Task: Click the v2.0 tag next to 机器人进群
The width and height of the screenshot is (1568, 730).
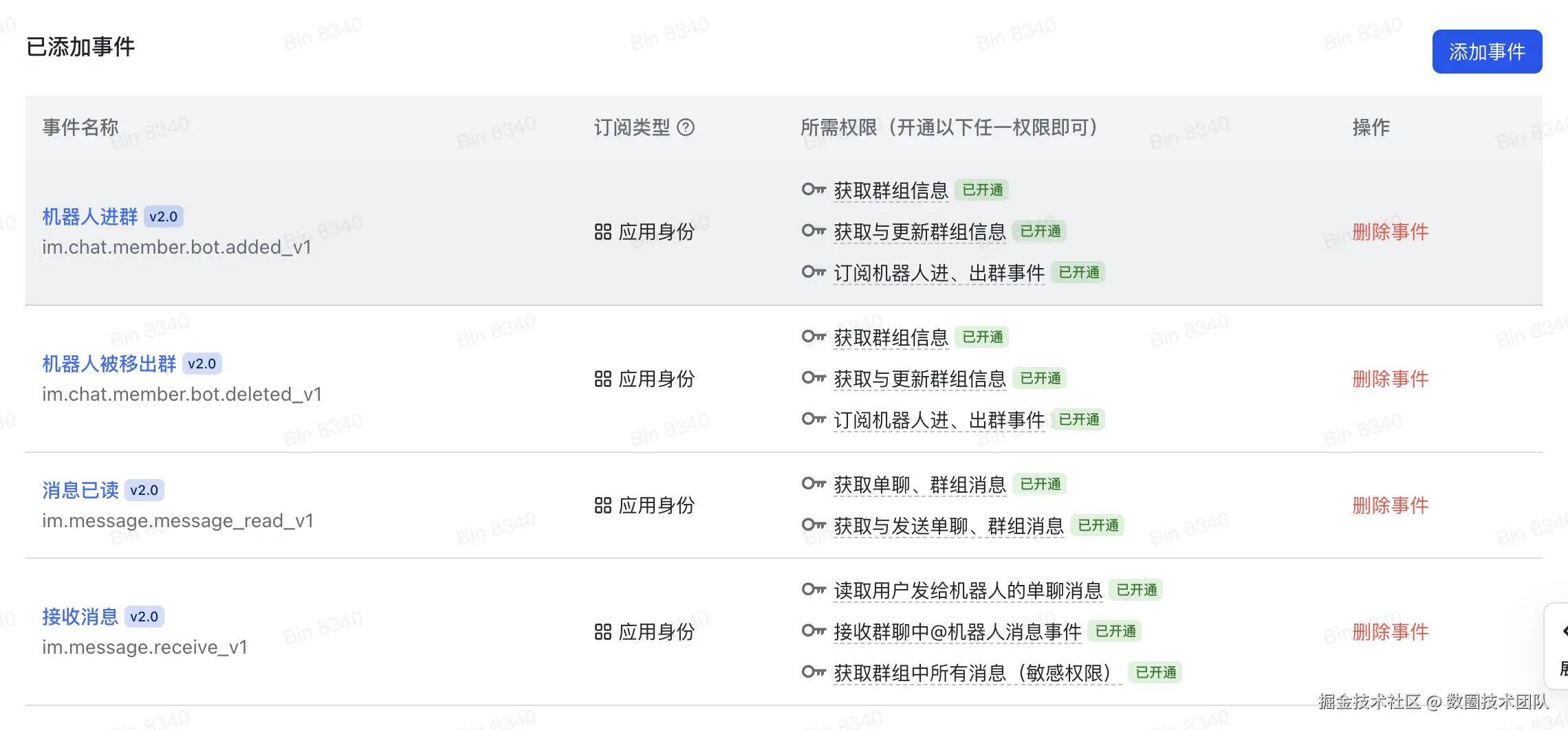Action: pos(163,217)
